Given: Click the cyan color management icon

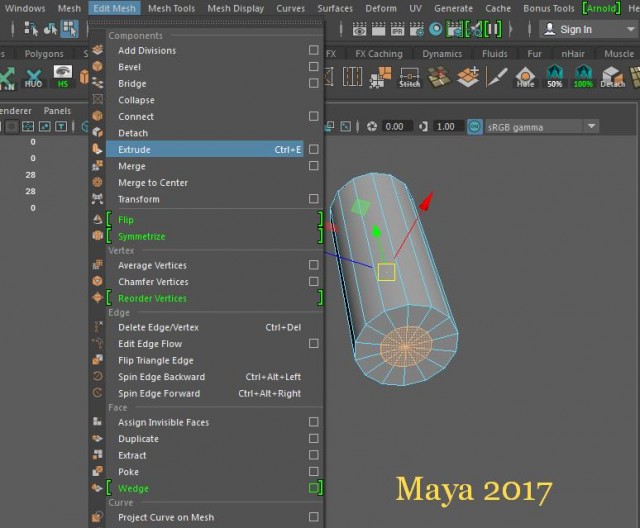Looking at the screenshot, I should pos(475,127).
